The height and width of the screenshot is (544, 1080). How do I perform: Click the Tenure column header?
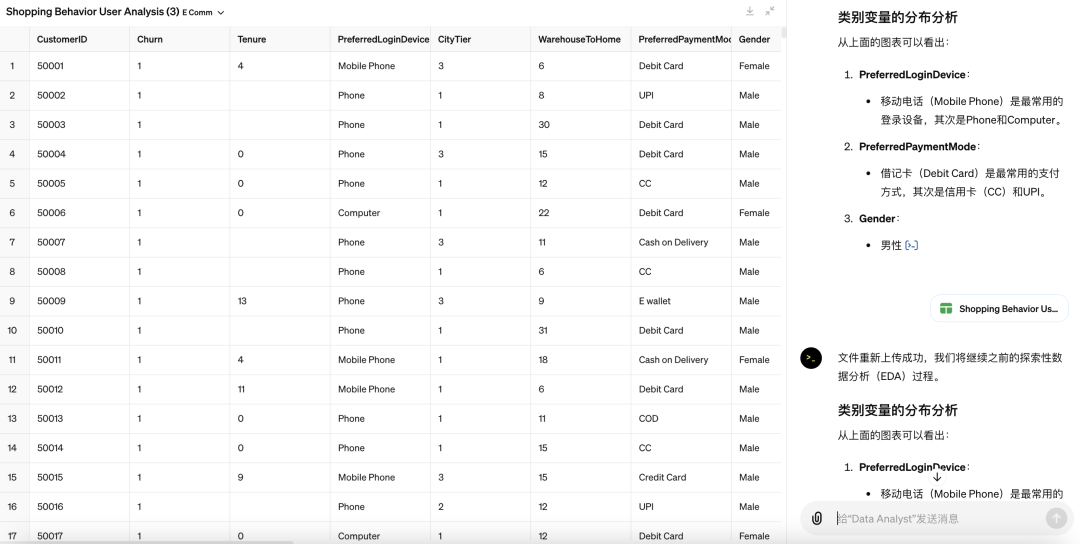[252, 39]
